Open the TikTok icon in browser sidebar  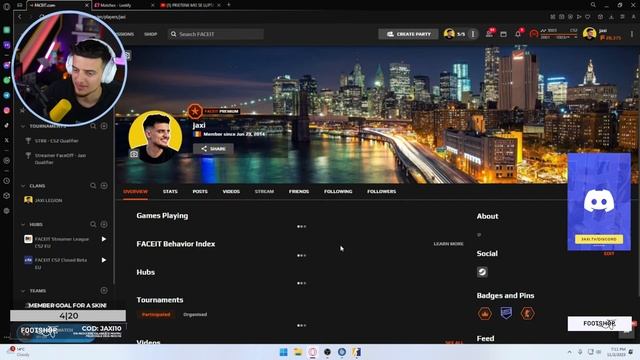coord(7,126)
